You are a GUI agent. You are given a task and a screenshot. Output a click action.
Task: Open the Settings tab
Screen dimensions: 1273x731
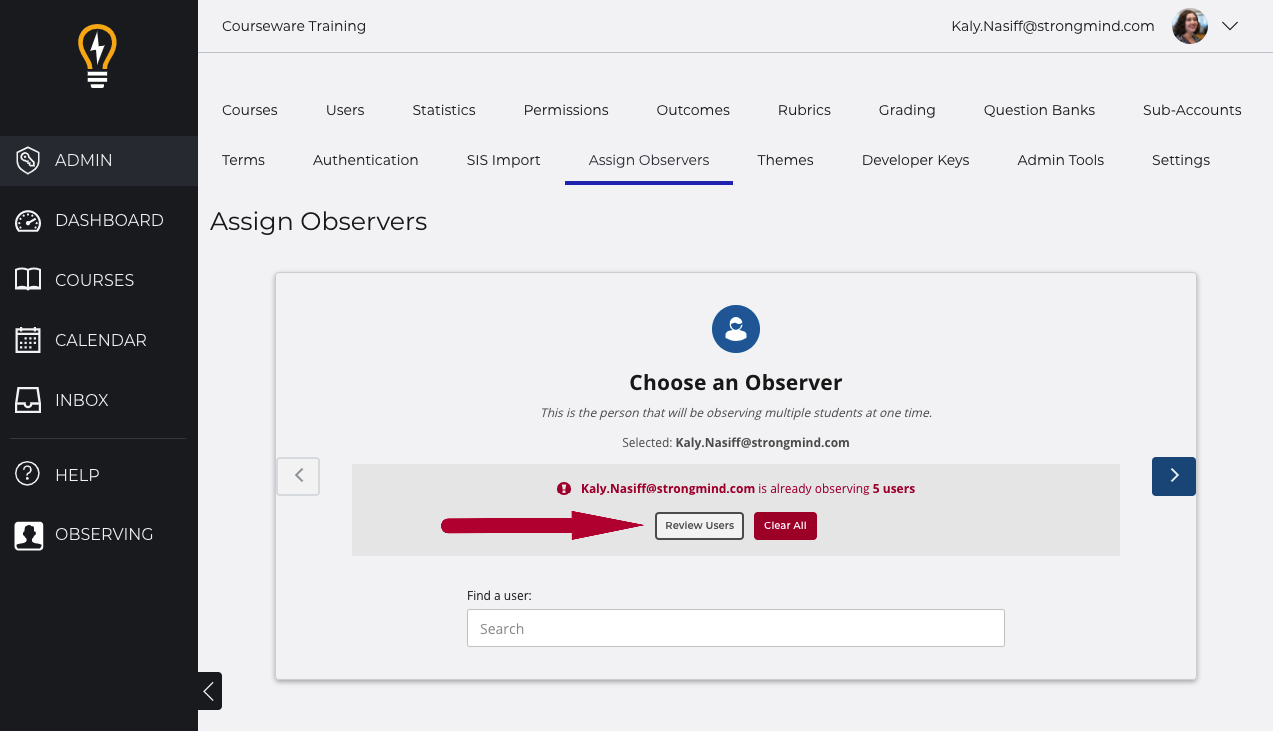1181,160
